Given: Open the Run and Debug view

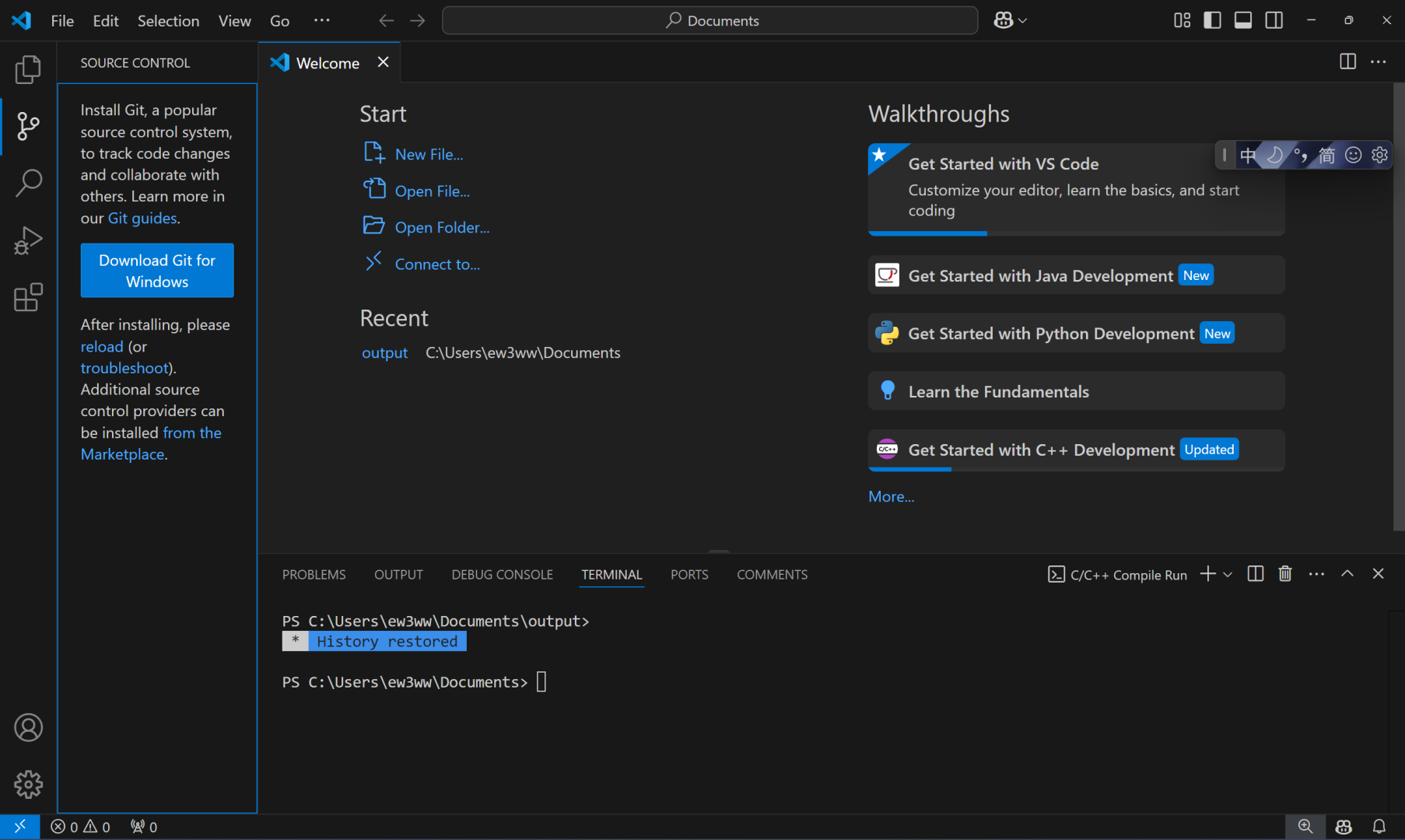Looking at the screenshot, I should [x=28, y=240].
